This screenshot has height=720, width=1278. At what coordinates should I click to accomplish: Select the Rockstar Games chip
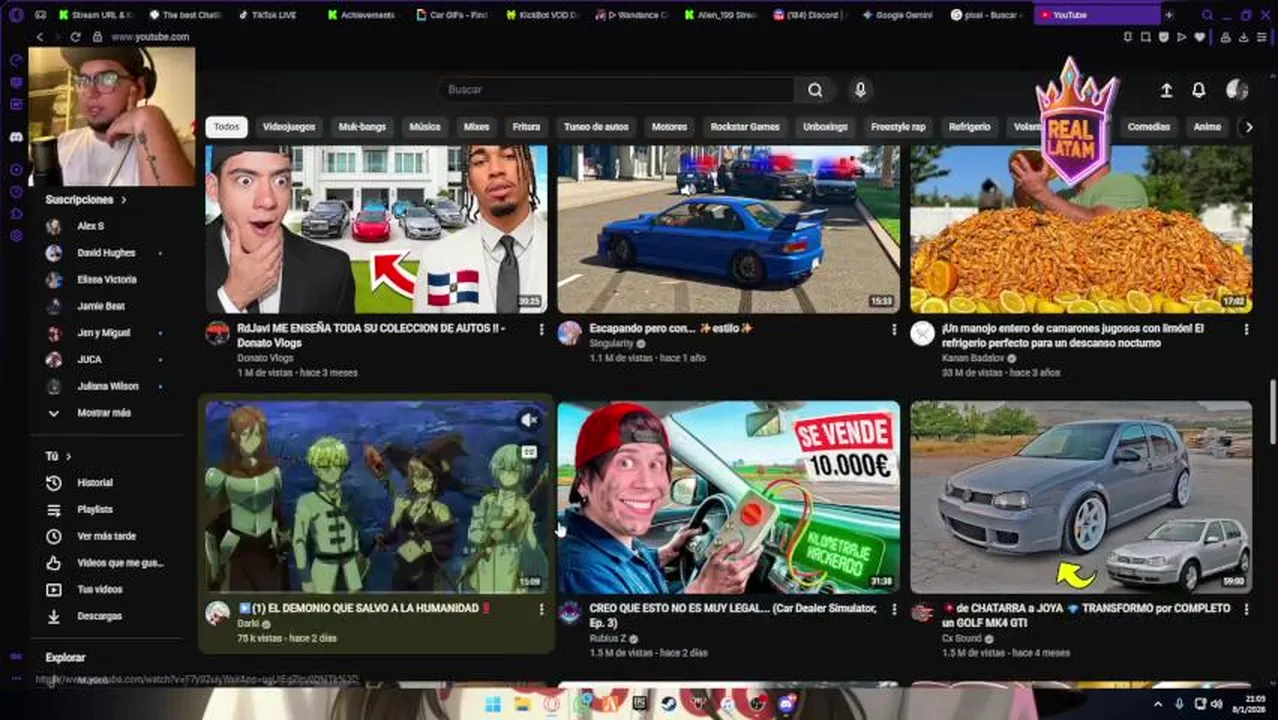745,127
